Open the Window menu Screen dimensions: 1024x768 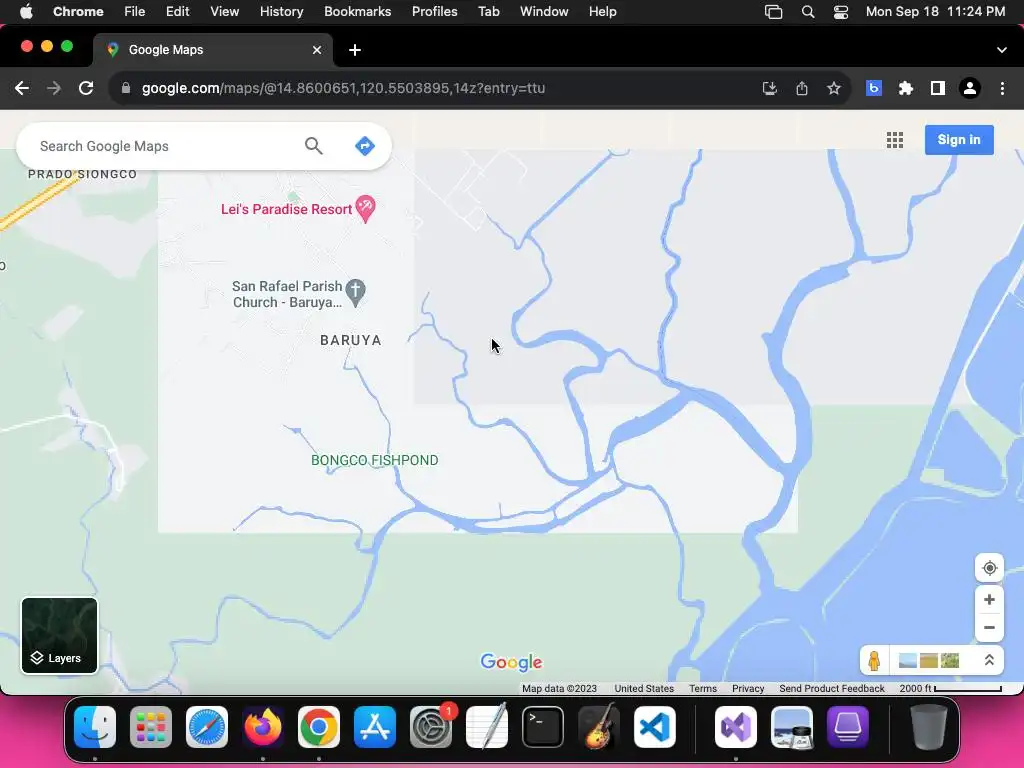pyautogui.click(x=544, y=11)
